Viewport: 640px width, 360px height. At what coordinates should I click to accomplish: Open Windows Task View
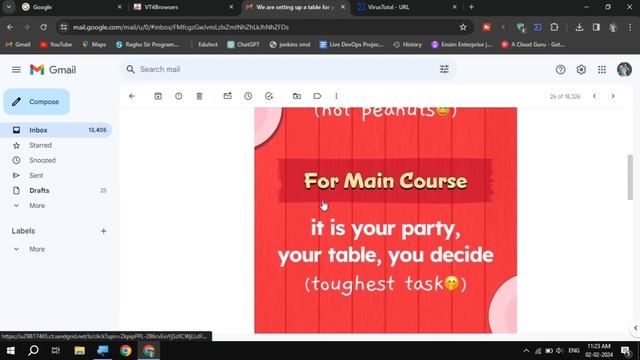pos(56,351)
